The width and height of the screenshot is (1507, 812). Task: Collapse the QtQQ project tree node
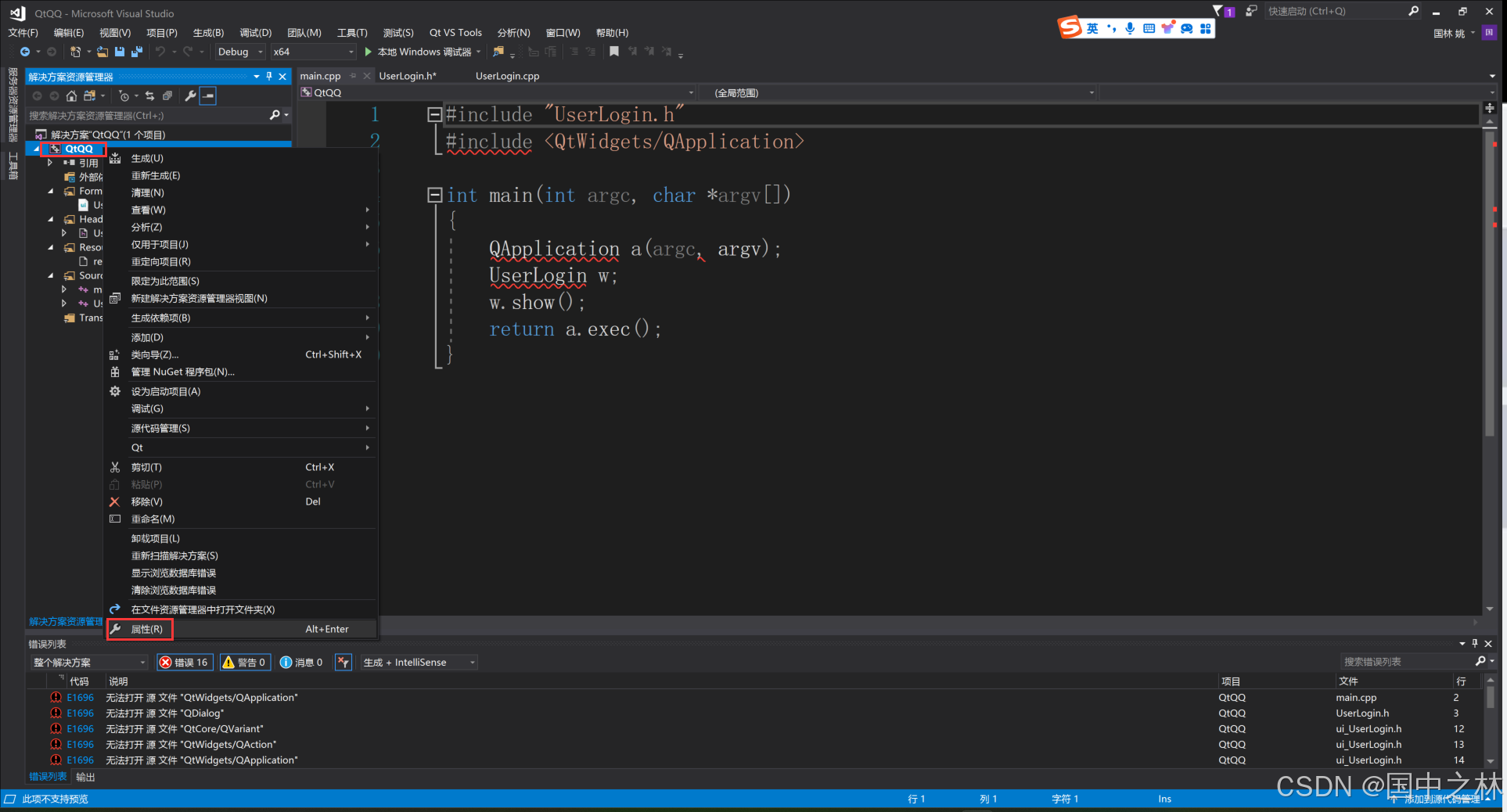[36, 149]
